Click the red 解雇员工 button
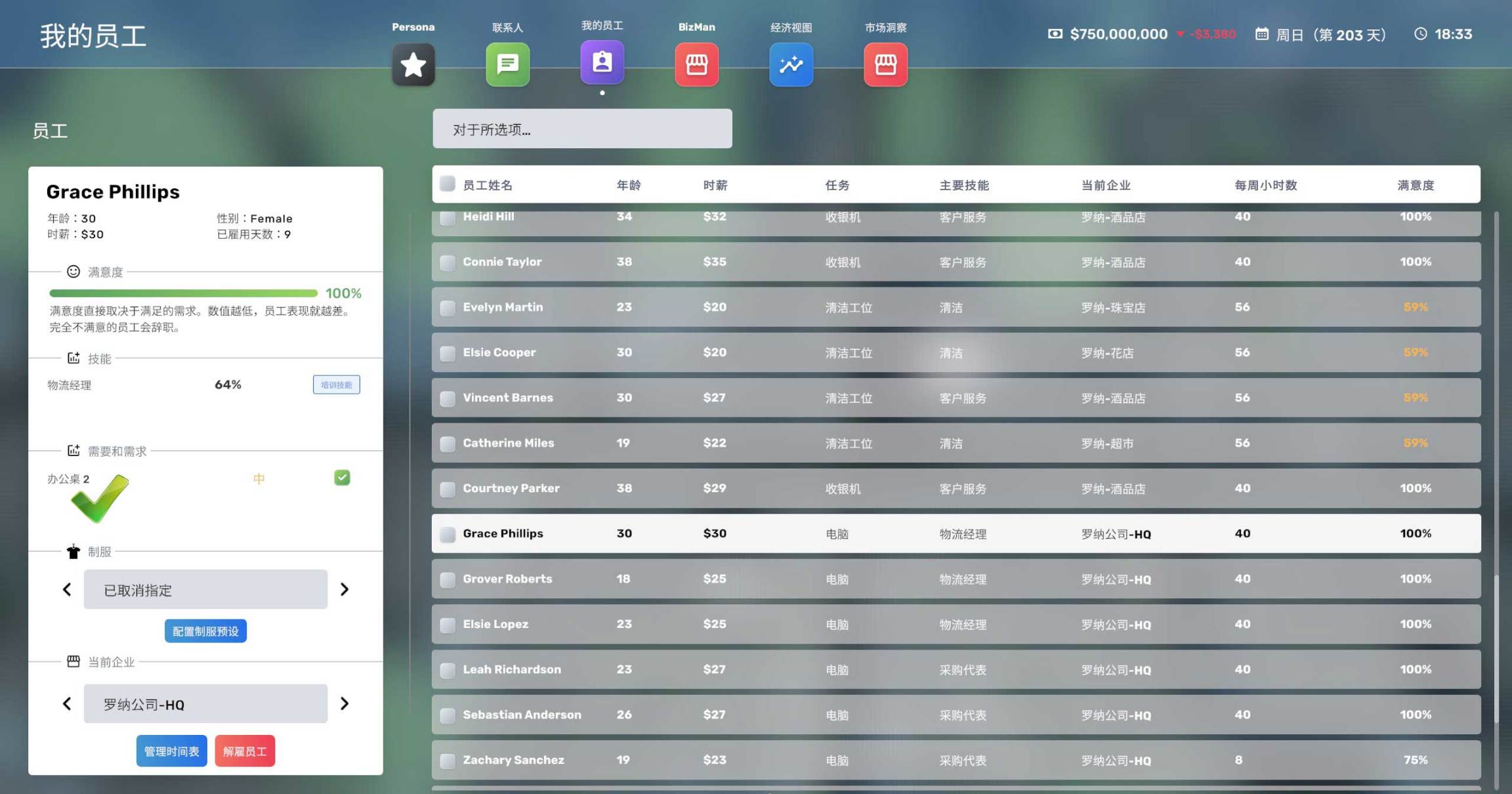 245,751
